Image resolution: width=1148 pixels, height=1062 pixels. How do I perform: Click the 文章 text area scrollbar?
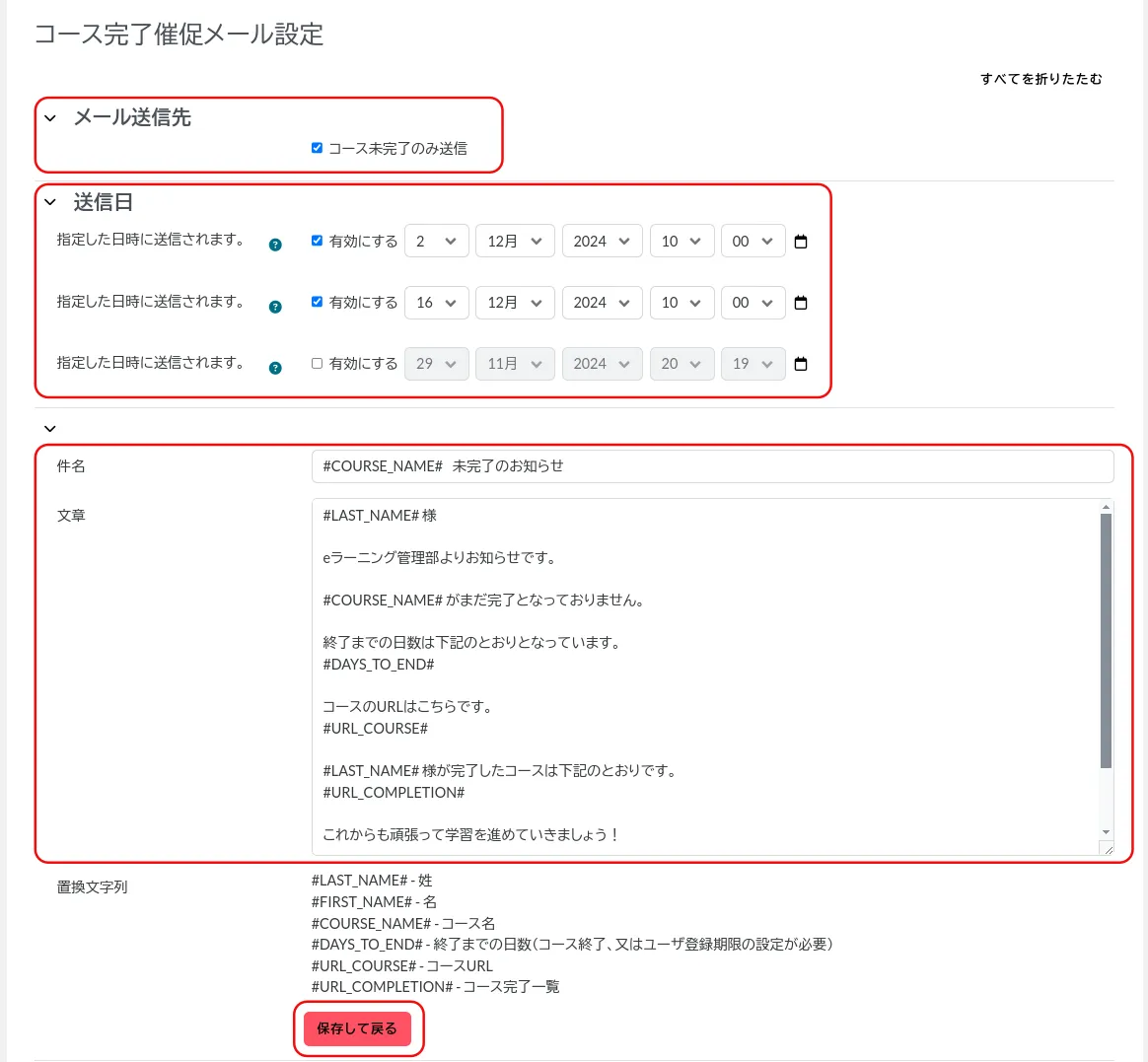pyautogui.click(x=1106, y=641)
